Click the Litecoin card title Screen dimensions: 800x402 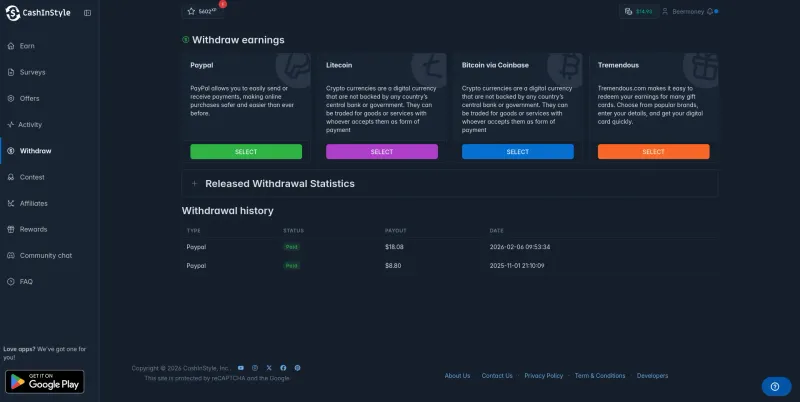(x=339, y=65)
